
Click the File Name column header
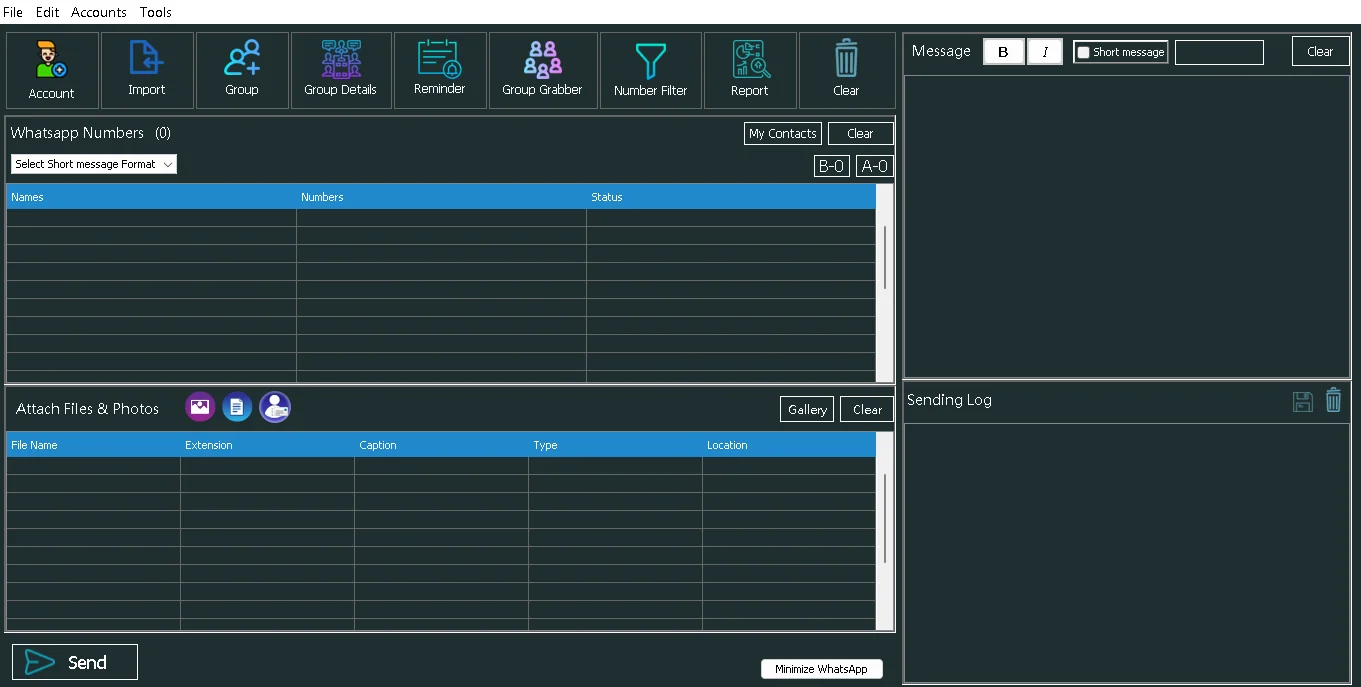tap(93, 445)
